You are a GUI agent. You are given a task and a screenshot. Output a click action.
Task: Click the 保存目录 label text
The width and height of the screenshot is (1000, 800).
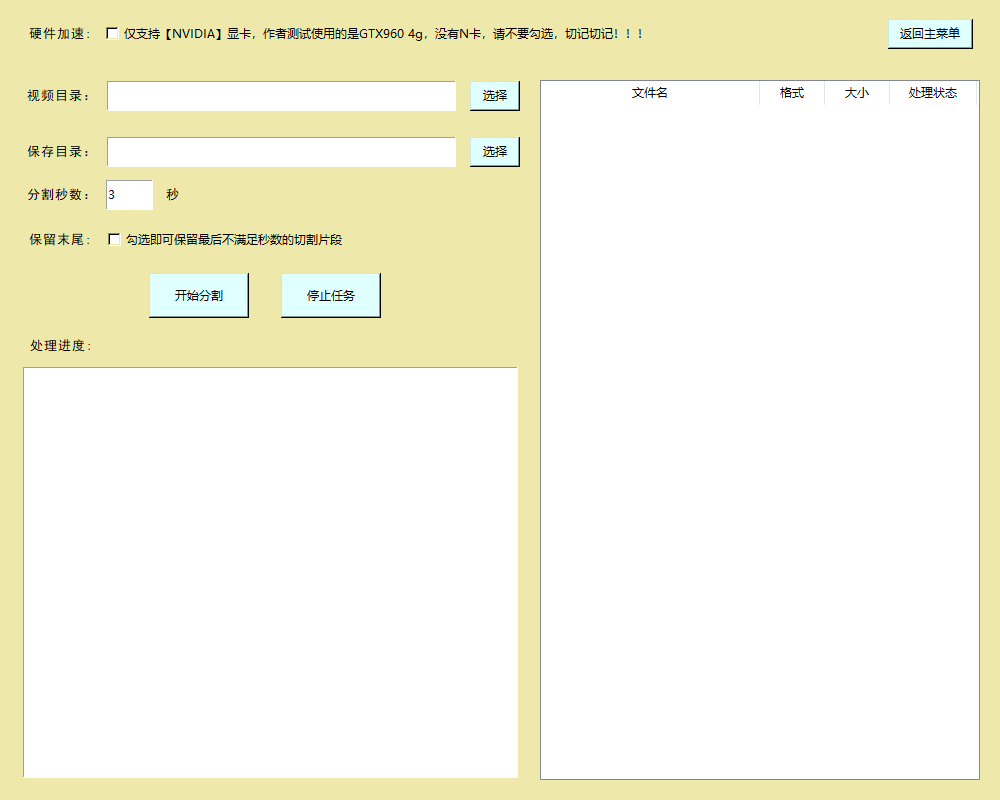point(59,152)
